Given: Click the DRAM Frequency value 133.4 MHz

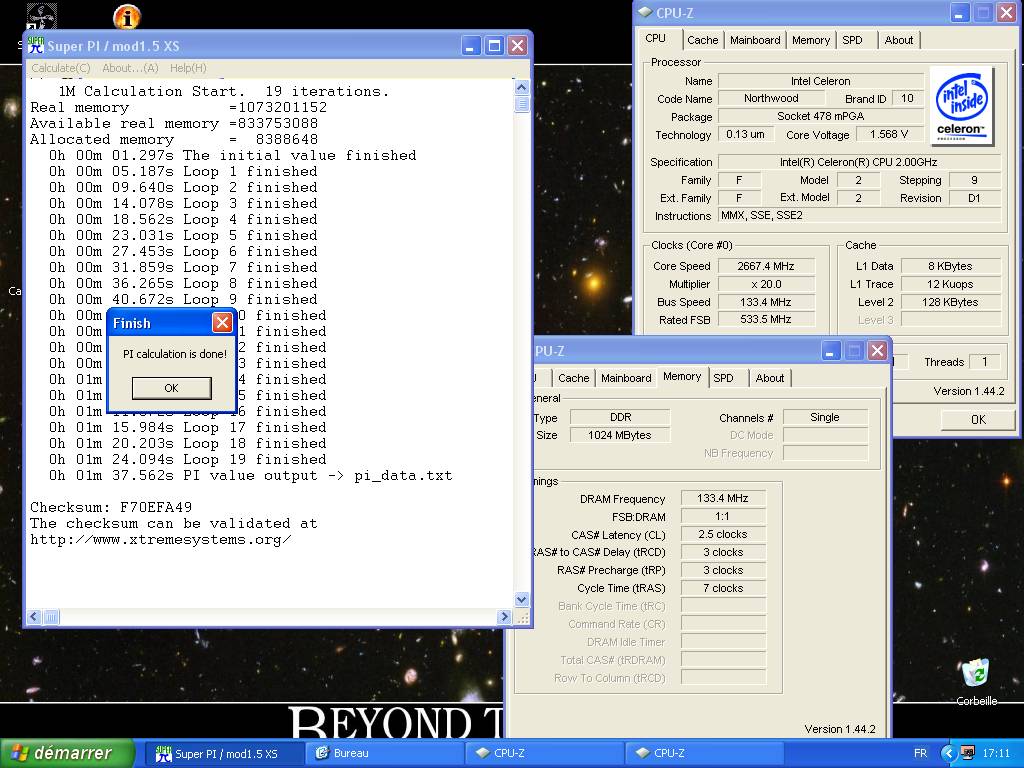Looking at the screenshot, I should point(722,498).
